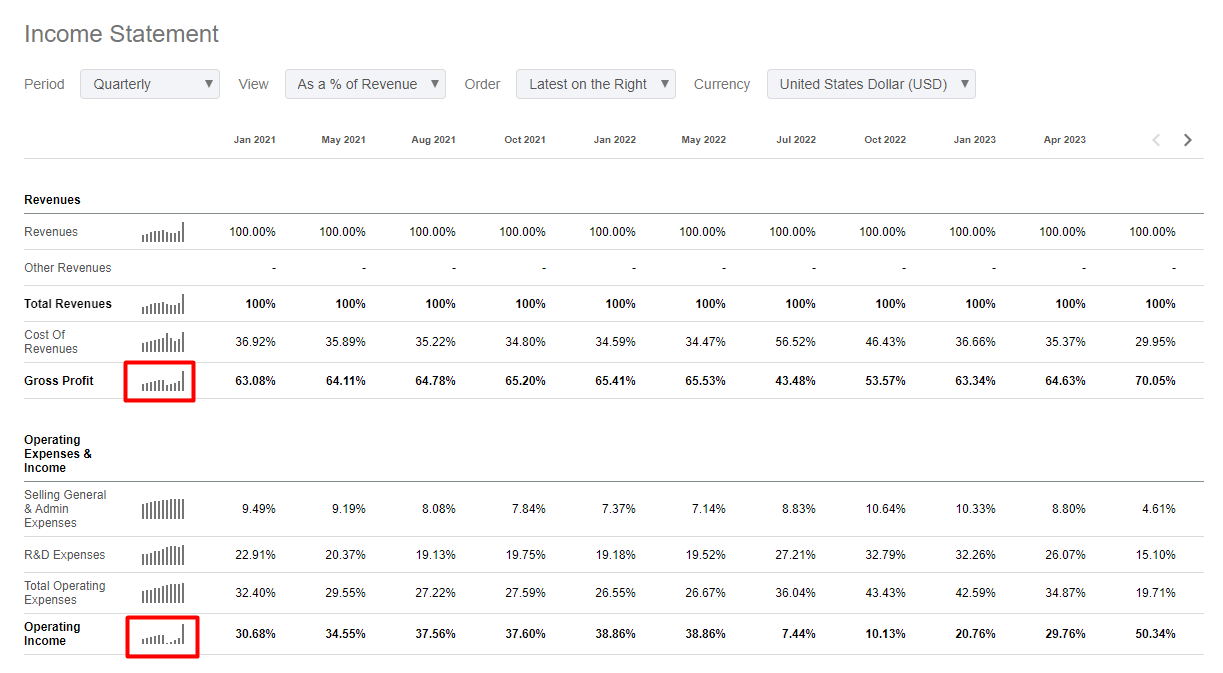Change the Currency United States Dollar dropdown

click(871, 84)
